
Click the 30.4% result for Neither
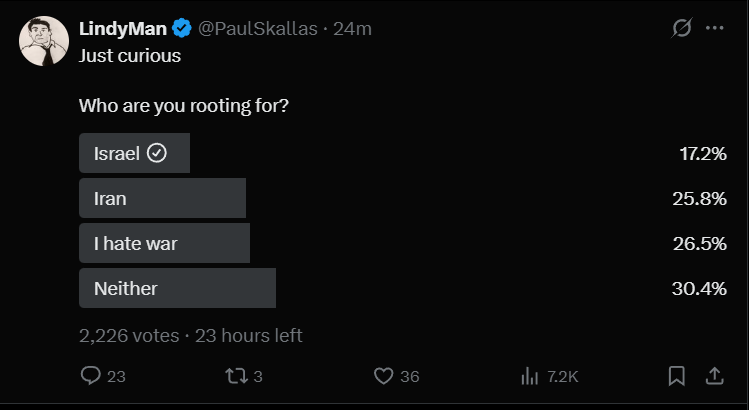pyautogui.click(x=699, y=288)
